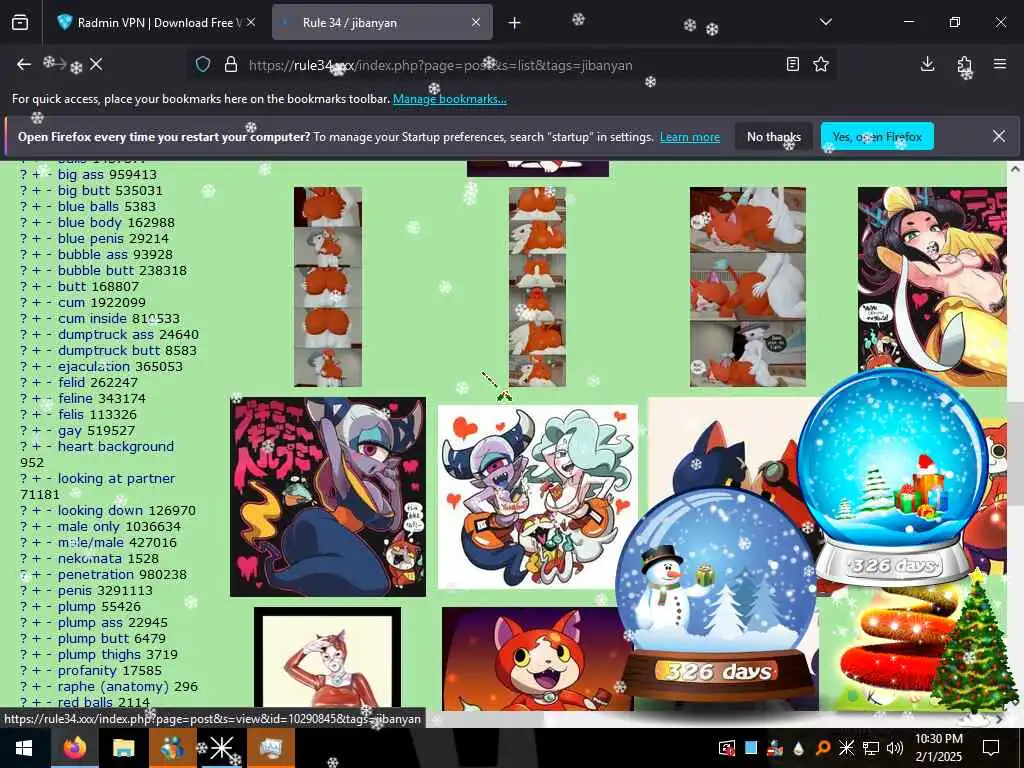Image resolution: width=1024 pixels, height=768 pixels.
Task: Switch to the Radmin VPN tab
Action: [x=155, y=22]
